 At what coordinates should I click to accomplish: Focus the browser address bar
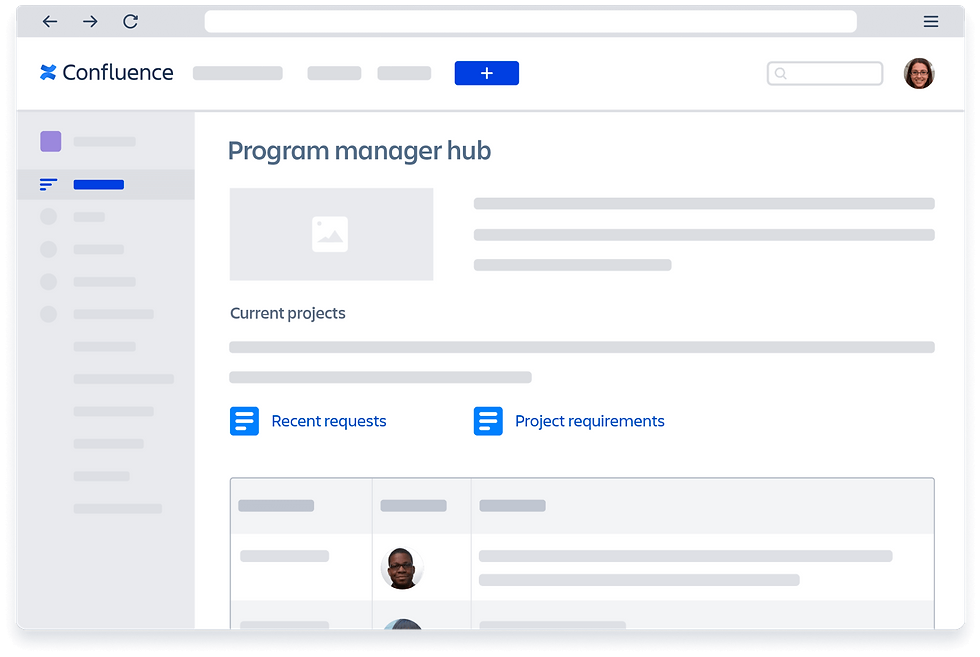531,22
